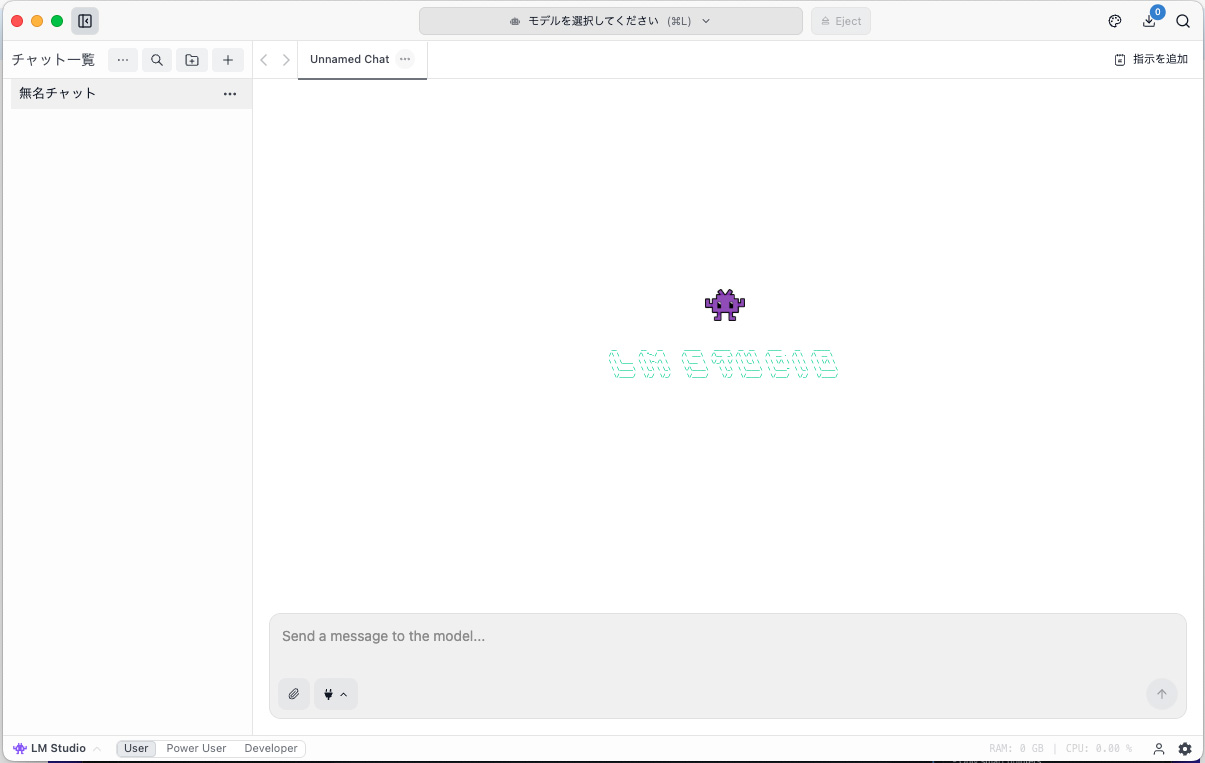Switch to Power User mode

(196, 748)
